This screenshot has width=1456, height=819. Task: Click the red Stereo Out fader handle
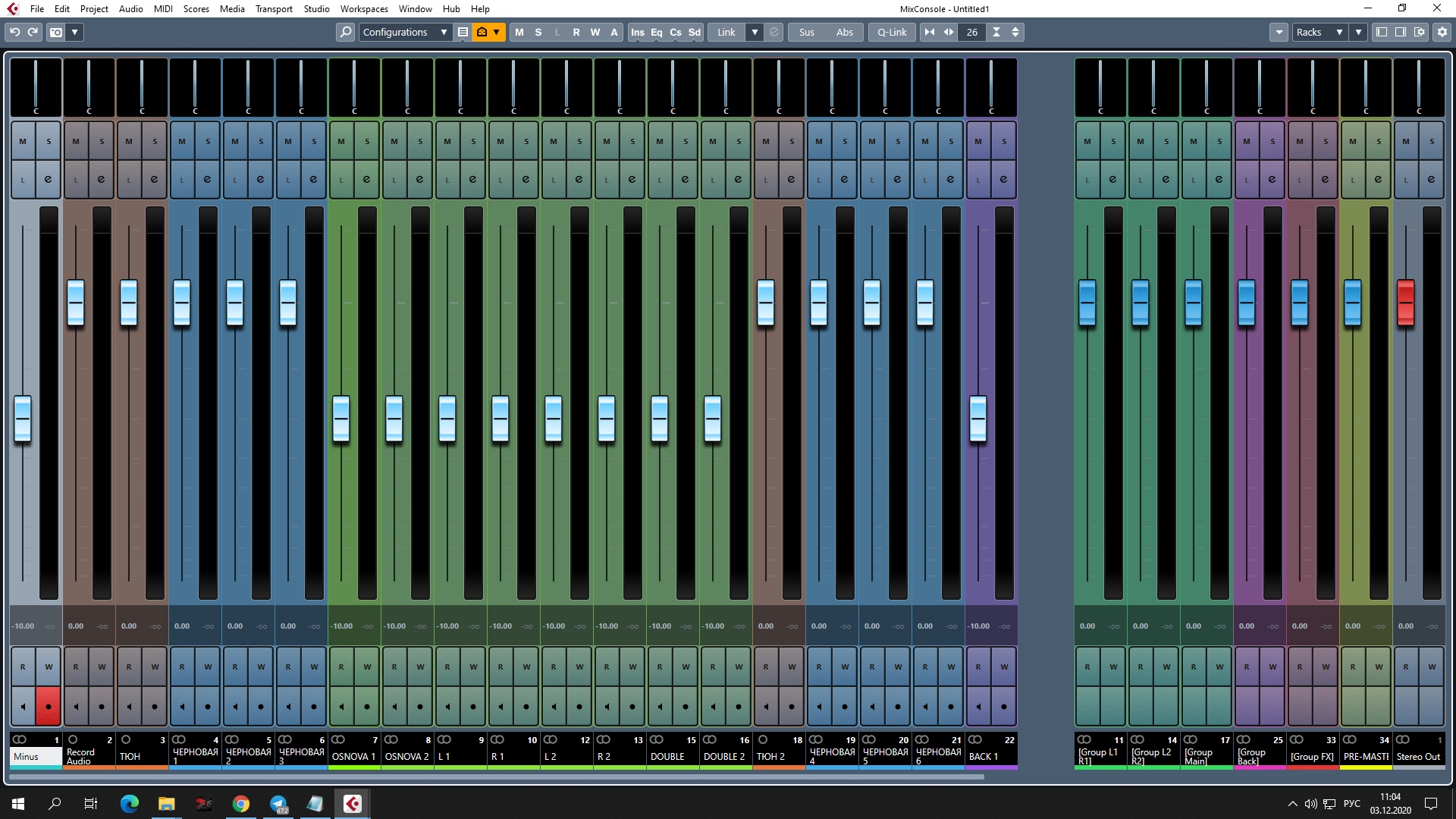1405,302
